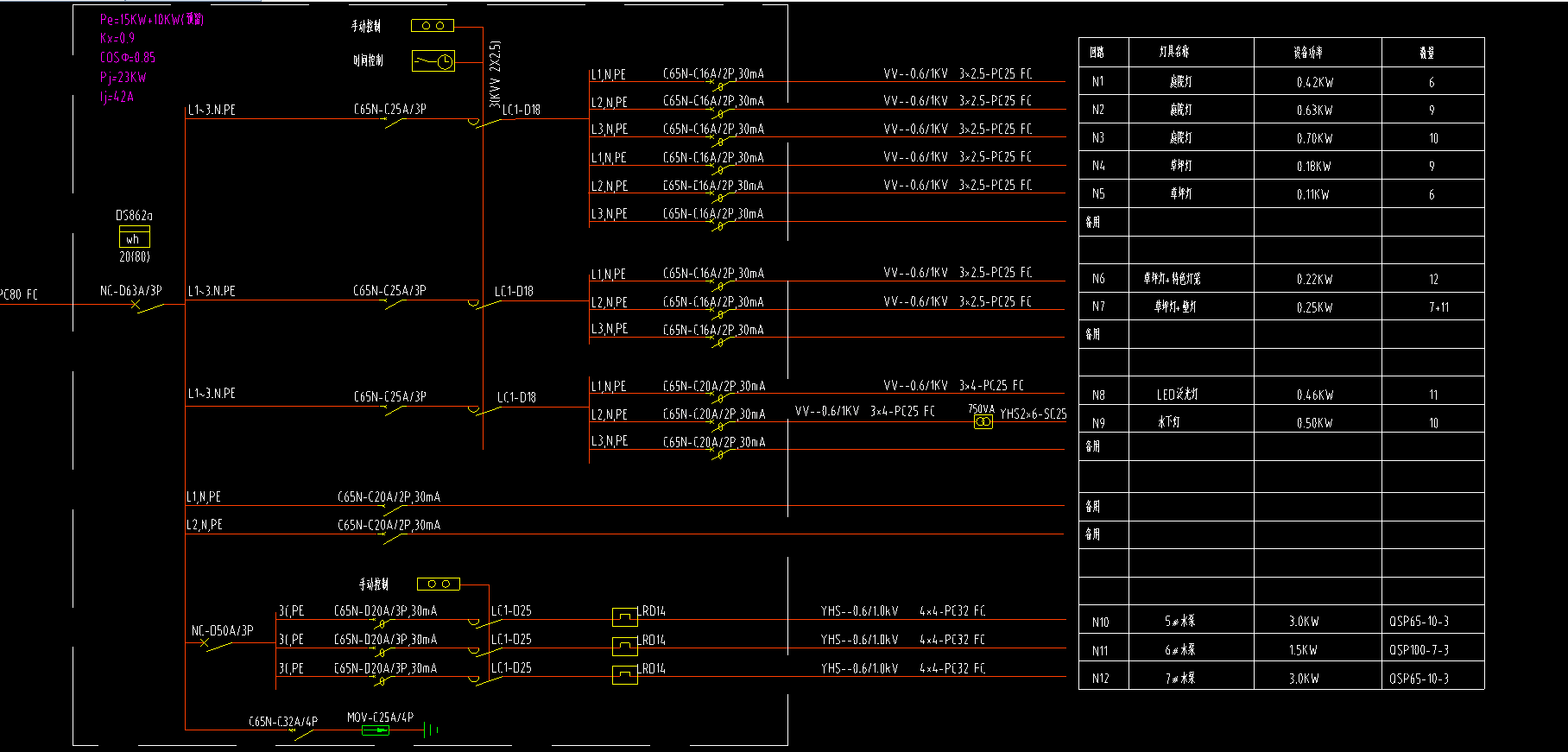
Task: Click the VV--0.6/1KV 3×4-PC25 FC label on the N8 line
Action: point(953,385)
